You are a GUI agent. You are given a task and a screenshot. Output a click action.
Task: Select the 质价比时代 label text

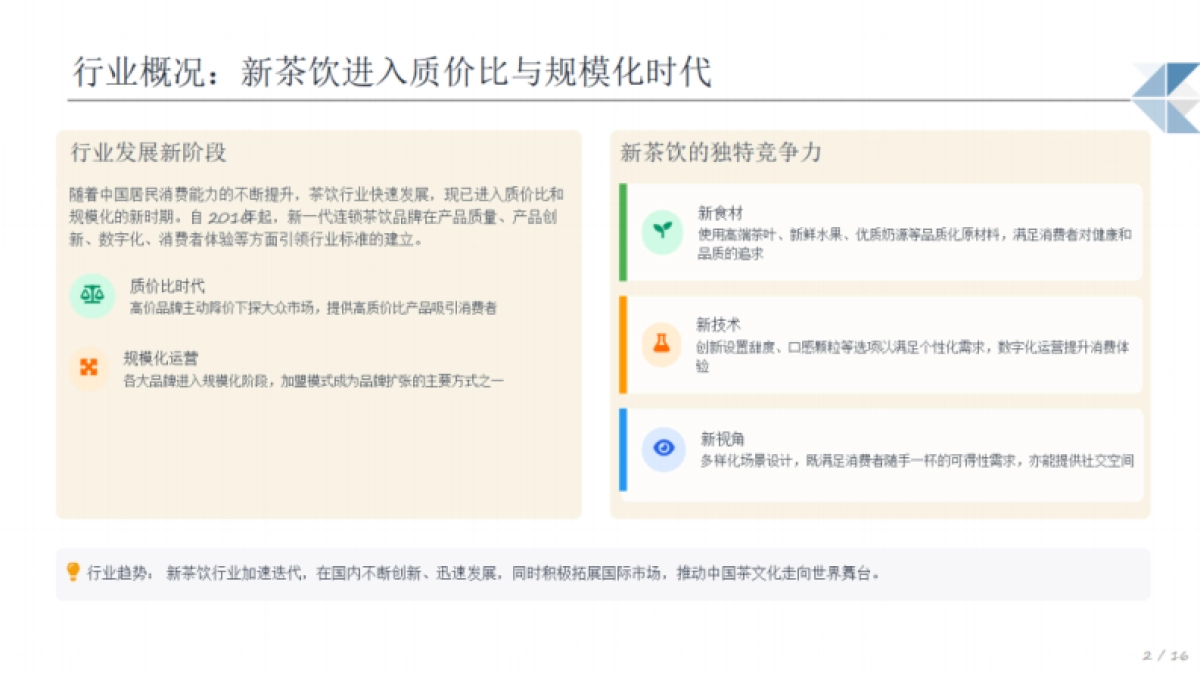[x=166, y=285]
